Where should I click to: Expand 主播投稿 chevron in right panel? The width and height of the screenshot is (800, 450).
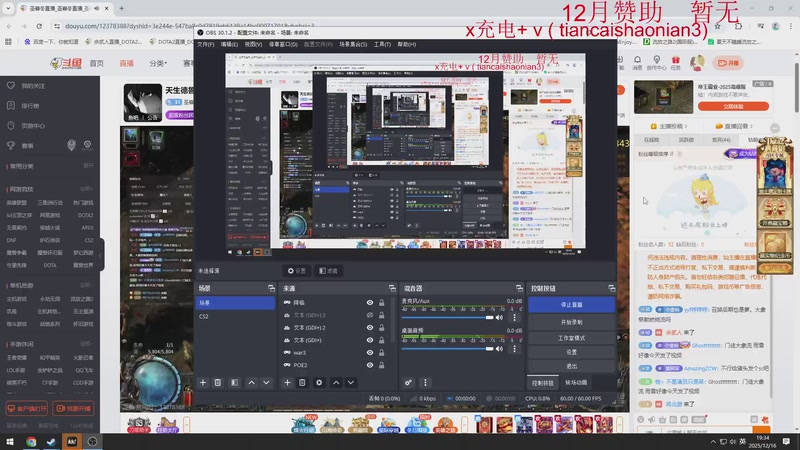point(686,126)
